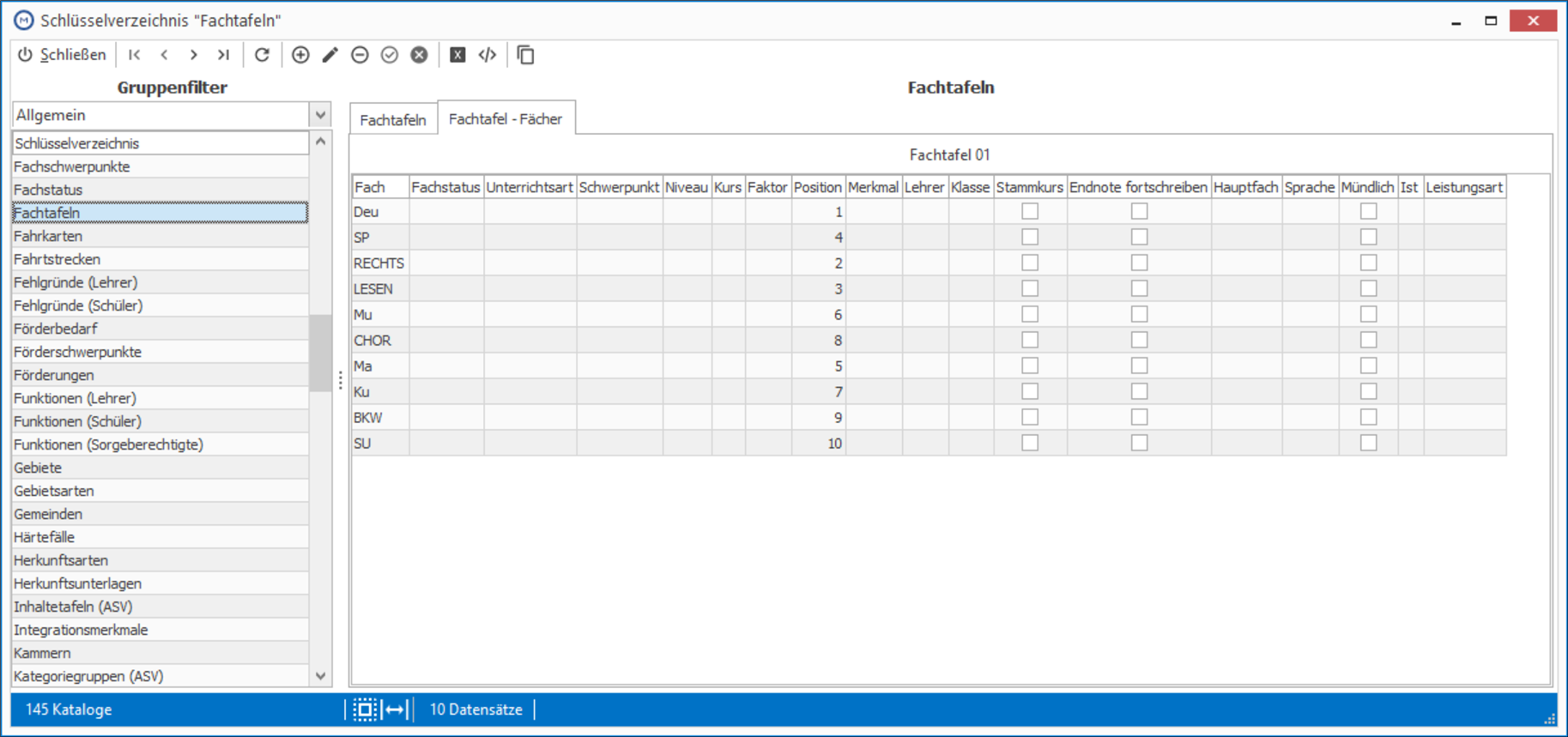Viewport: 1568px width, 737px height.
Task: Export to Excel icon
Action: point(457,55)
